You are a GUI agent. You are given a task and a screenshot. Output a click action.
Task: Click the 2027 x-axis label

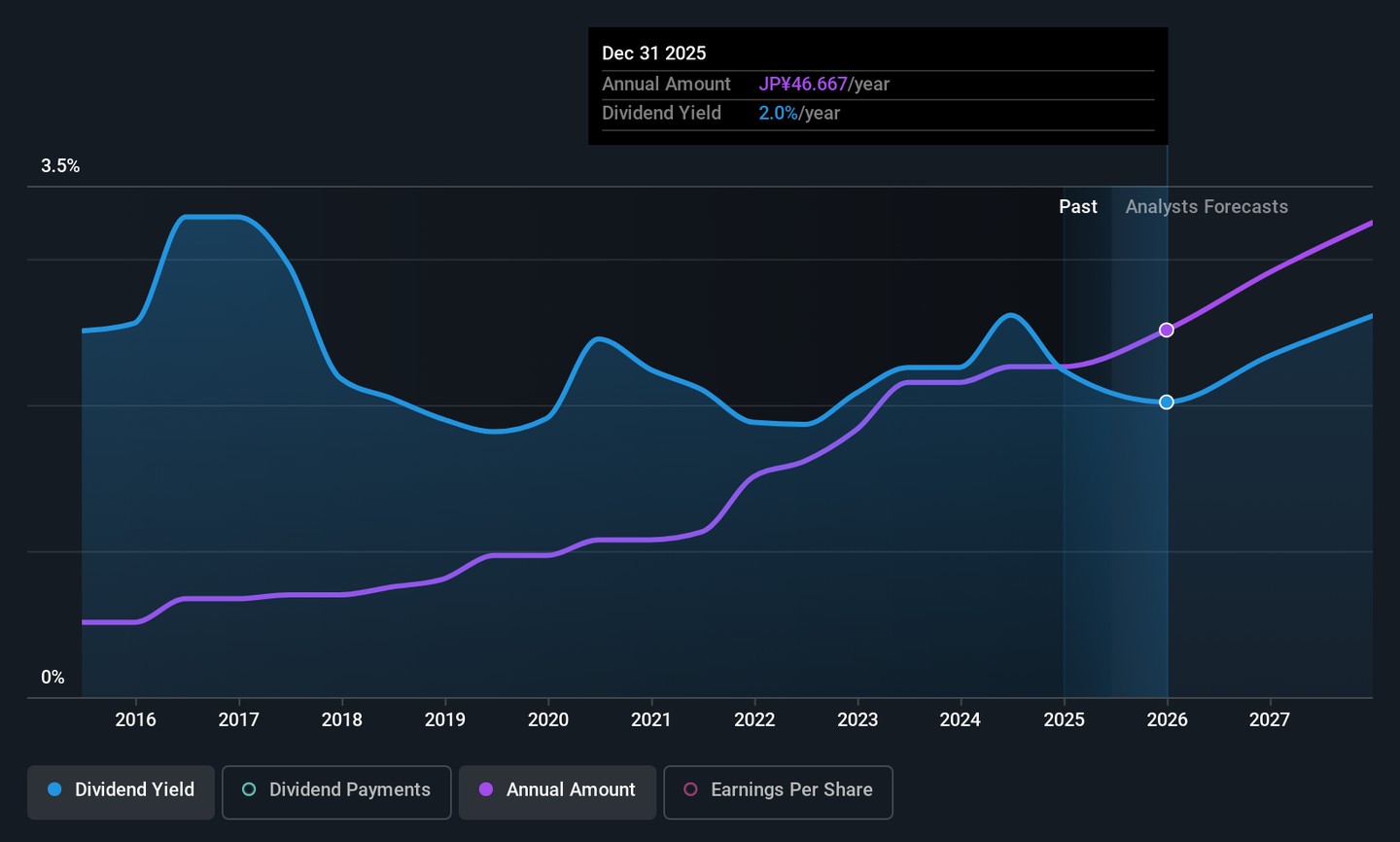(x=1269, y=719)
